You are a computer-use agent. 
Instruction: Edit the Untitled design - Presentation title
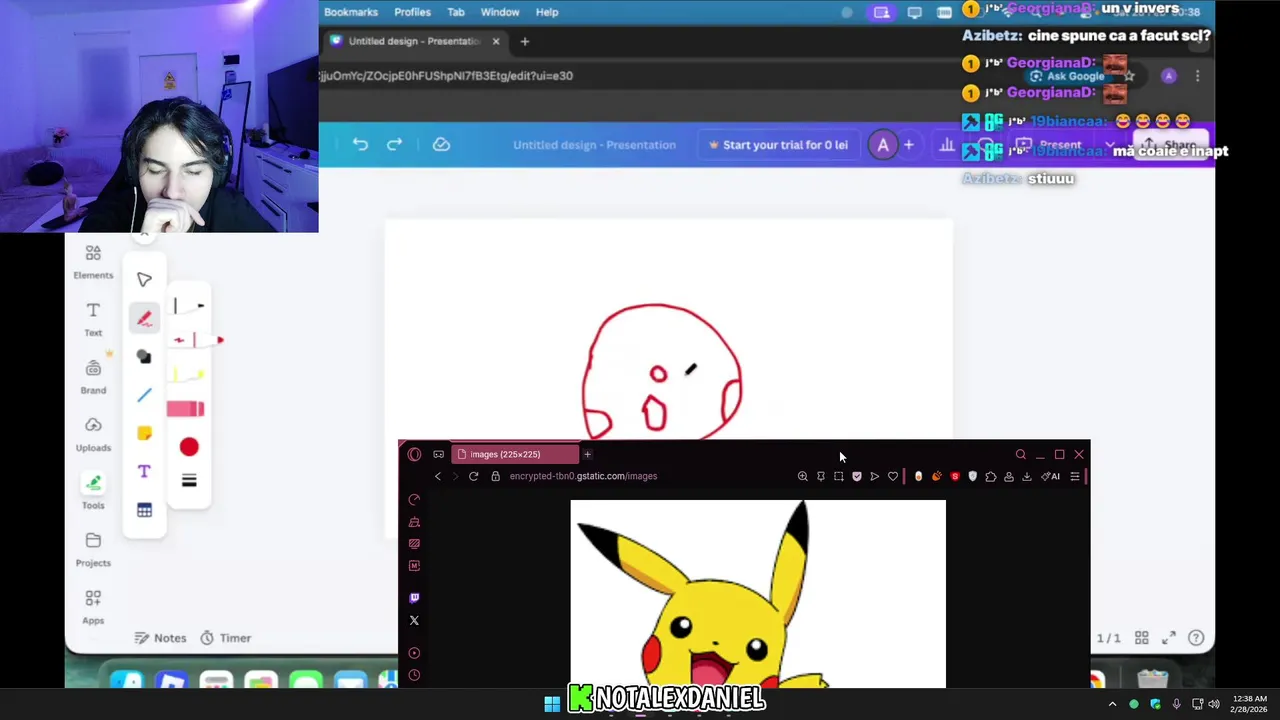click(594, 145)
